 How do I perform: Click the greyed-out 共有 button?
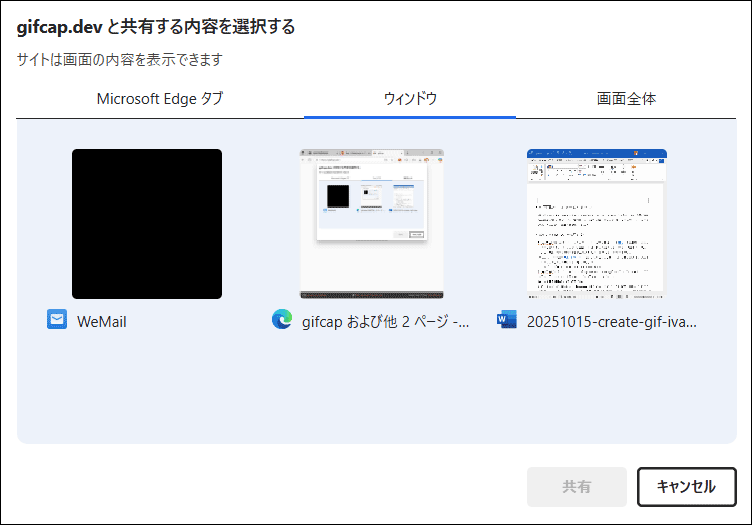tap(576, 487)
